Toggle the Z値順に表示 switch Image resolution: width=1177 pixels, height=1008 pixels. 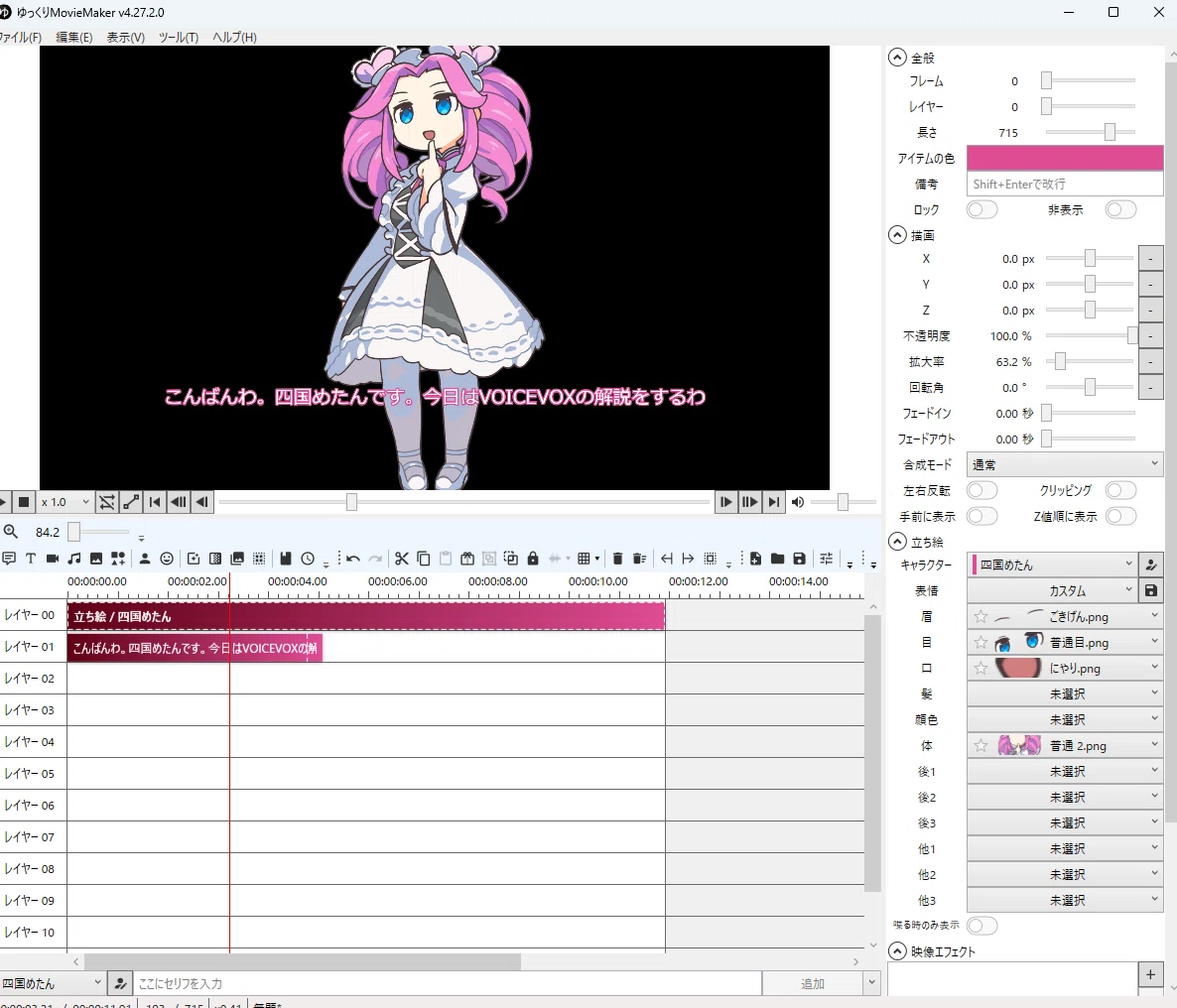1120,516
